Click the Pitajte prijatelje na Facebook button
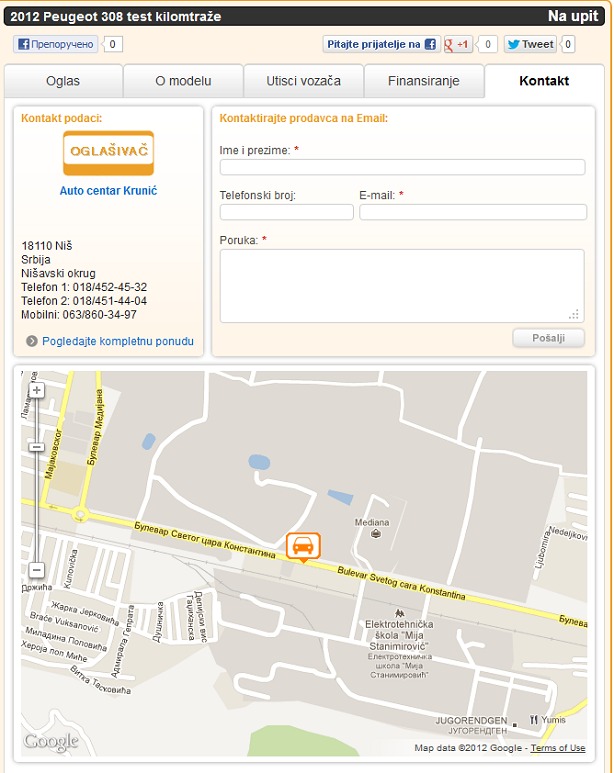 (x=382, y=44)
